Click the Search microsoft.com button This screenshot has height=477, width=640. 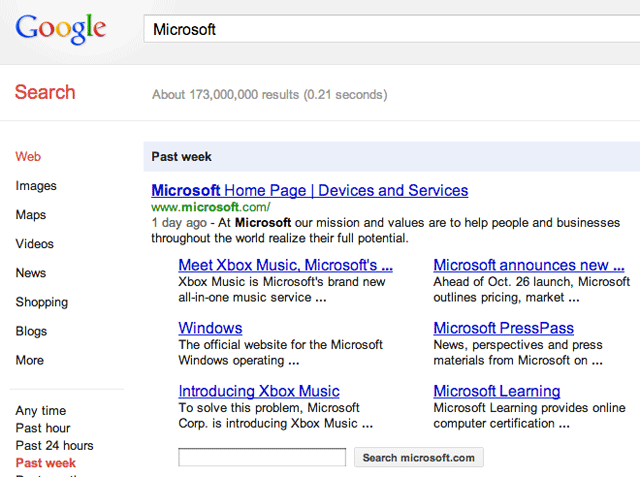coord(418,457)
